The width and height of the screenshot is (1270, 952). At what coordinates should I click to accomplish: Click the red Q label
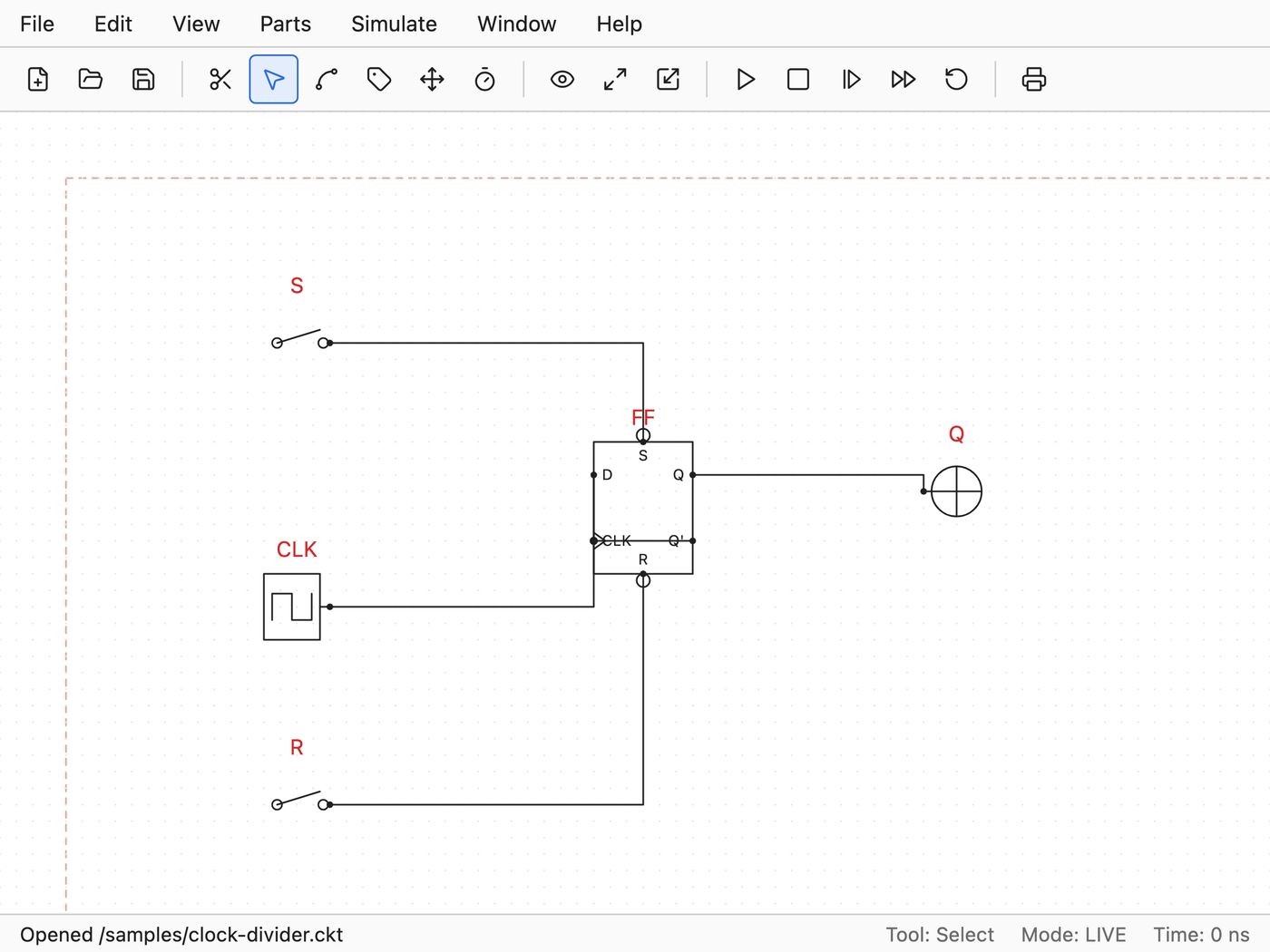point(956,434)
